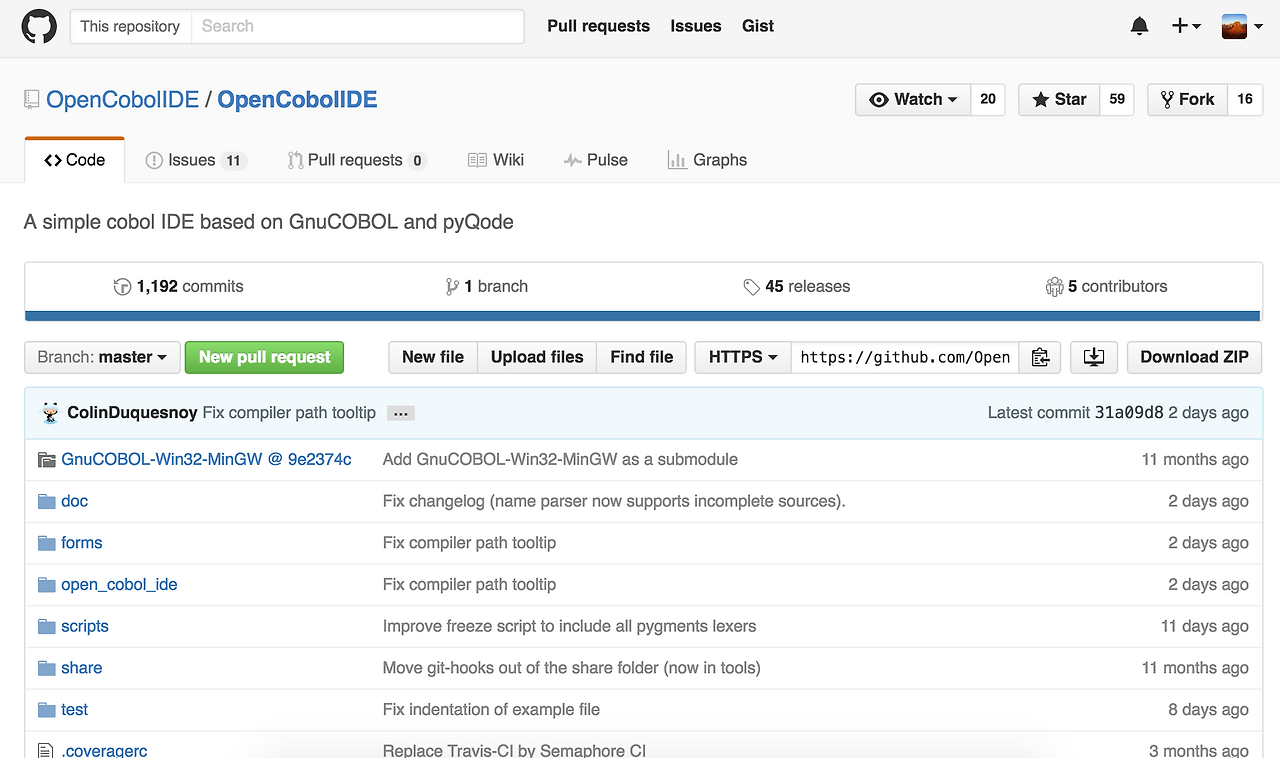Switch to the Issues tab
This screenshot has height=758, width=1280.
click(x=194, y=160)
